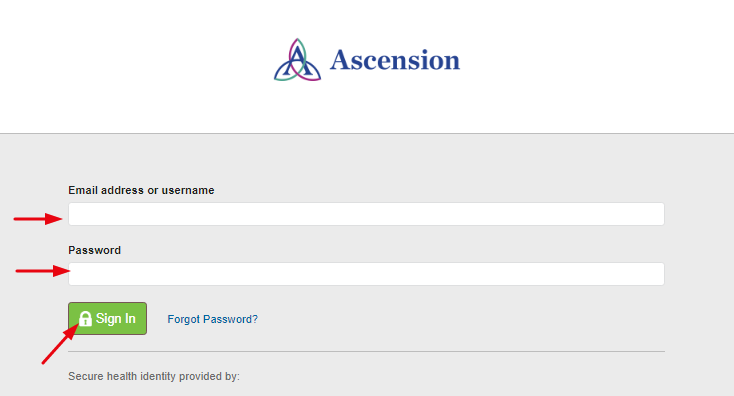The width and height of the screenshot is (734, 396).
Task: Click the Ascension wordmark text
Action: tap(395, 60)
